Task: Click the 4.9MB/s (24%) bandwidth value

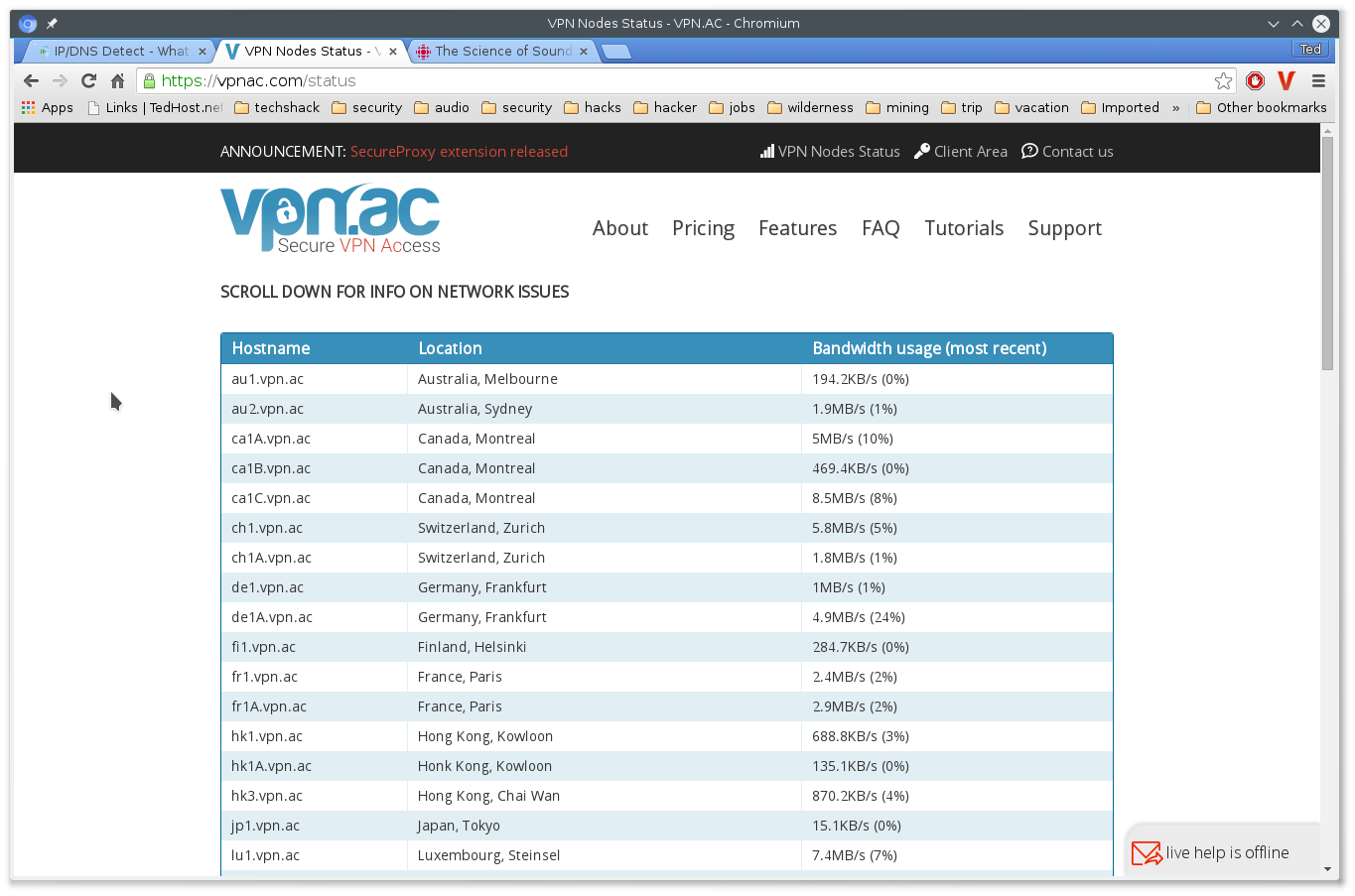Action: [859, 617]
